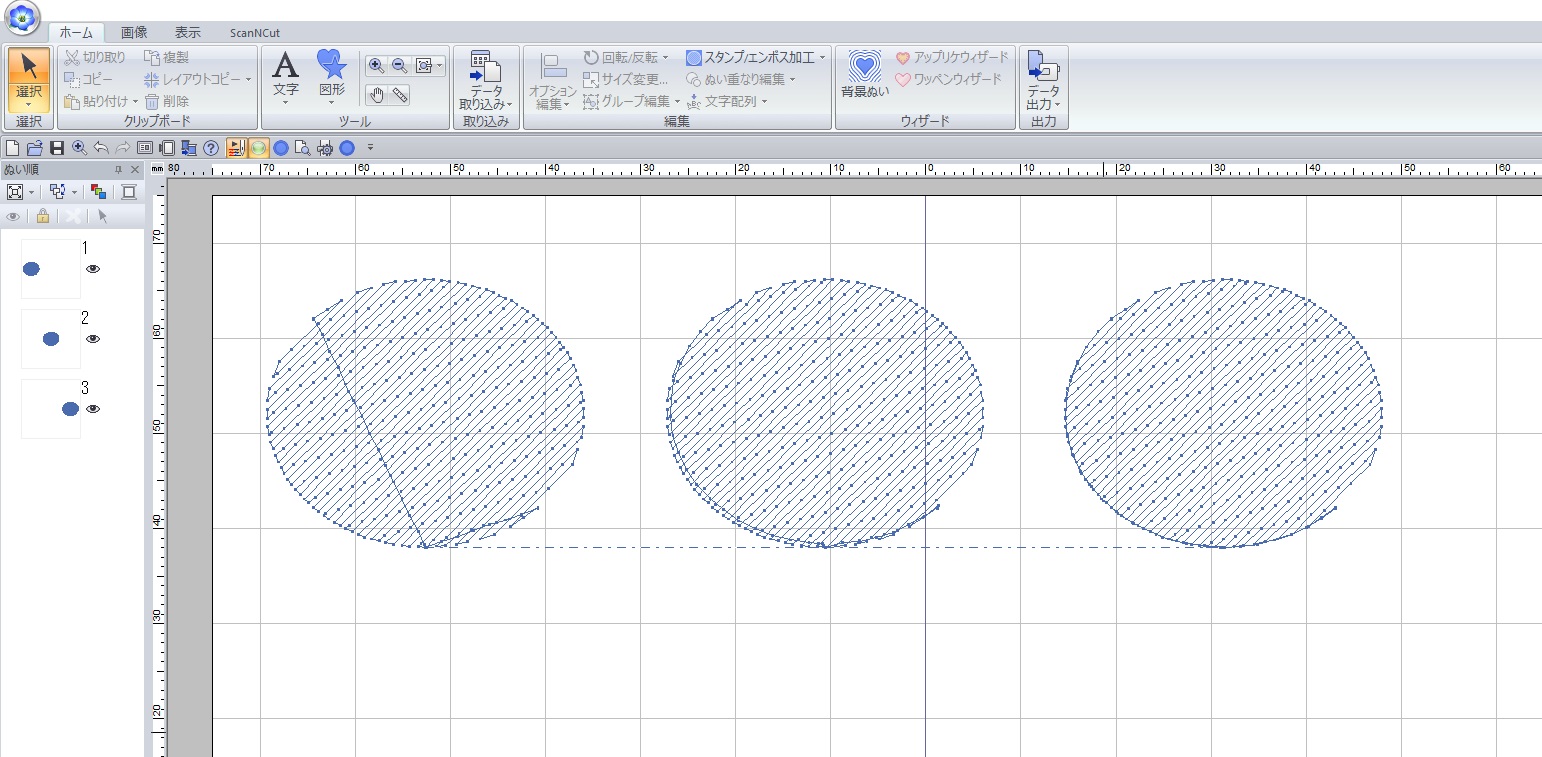Select the ruler measure tool

(400, 95)
